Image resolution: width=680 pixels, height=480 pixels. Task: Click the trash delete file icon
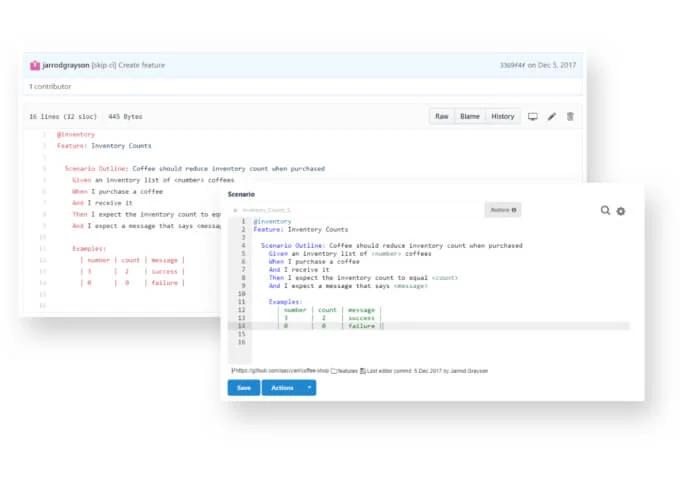pos(570,116)
